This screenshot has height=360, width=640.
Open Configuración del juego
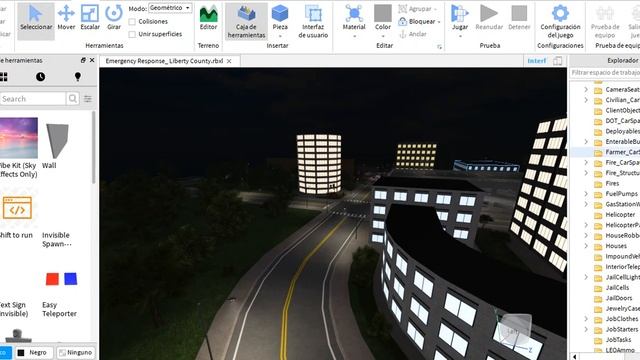(560, 21)
